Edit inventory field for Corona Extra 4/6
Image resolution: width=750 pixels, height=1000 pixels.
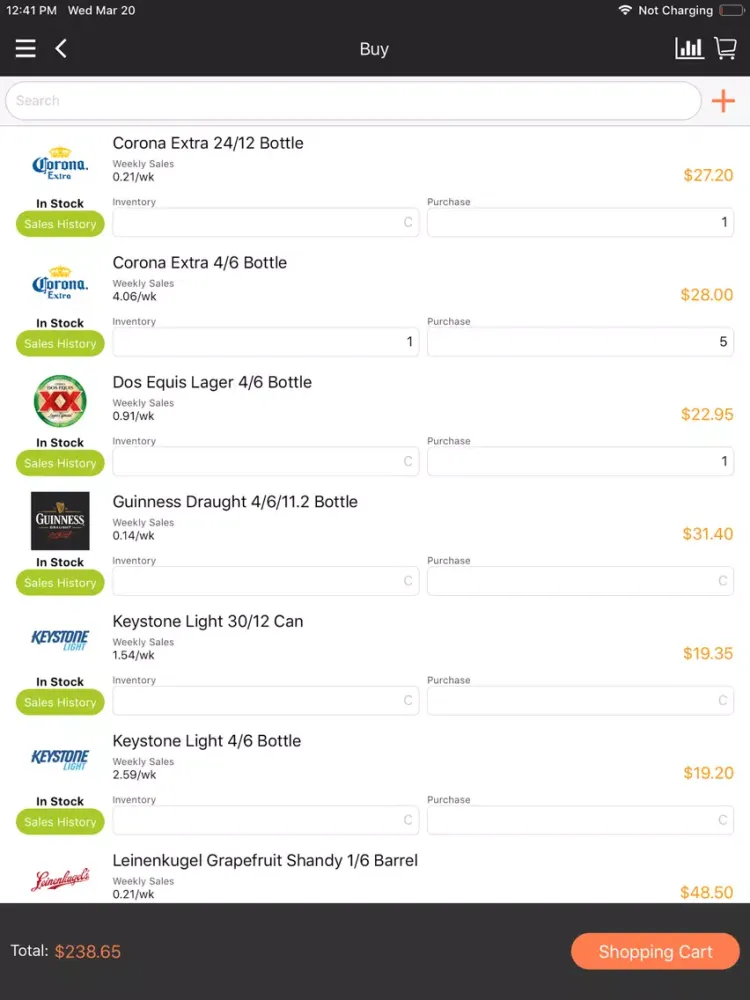click(x=265, y=342)
